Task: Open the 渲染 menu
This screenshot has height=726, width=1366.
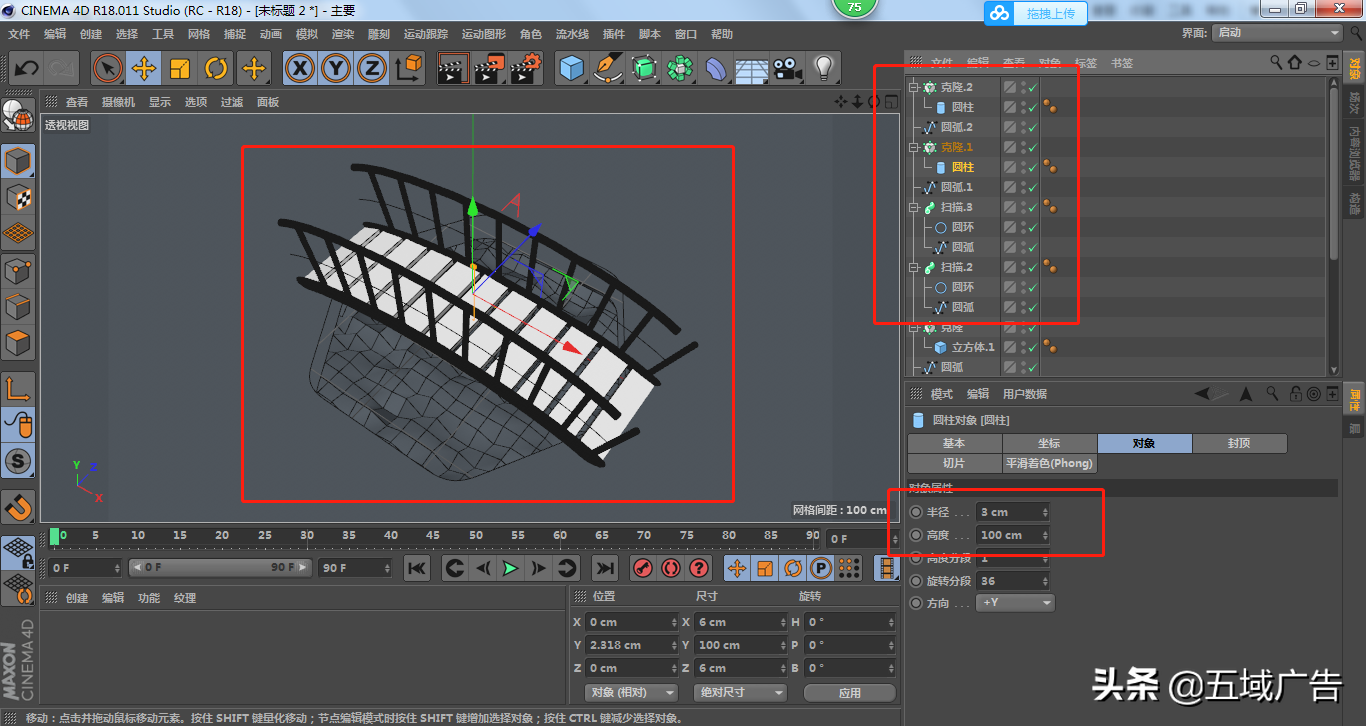Action: click(x=343, y=34)
